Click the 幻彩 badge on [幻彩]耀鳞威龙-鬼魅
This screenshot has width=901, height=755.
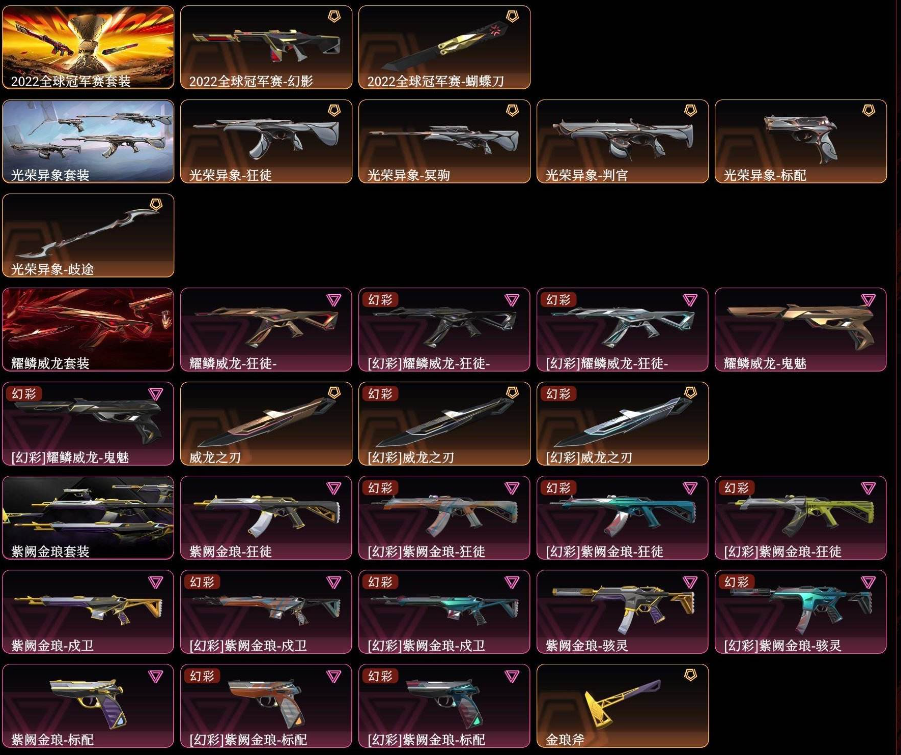point(24,394)
